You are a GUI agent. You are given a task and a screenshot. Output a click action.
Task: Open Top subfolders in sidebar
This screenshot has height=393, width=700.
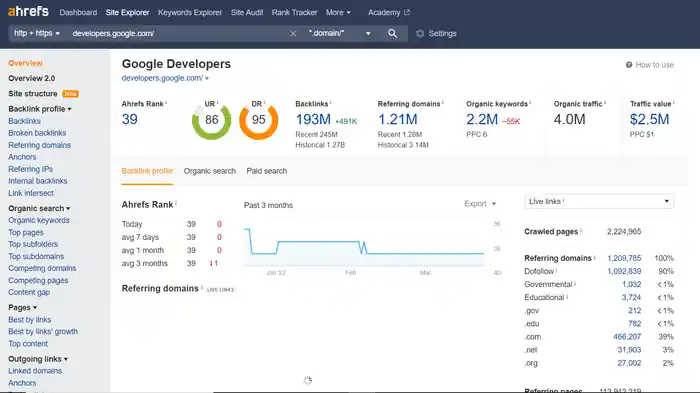coord(33,244)
